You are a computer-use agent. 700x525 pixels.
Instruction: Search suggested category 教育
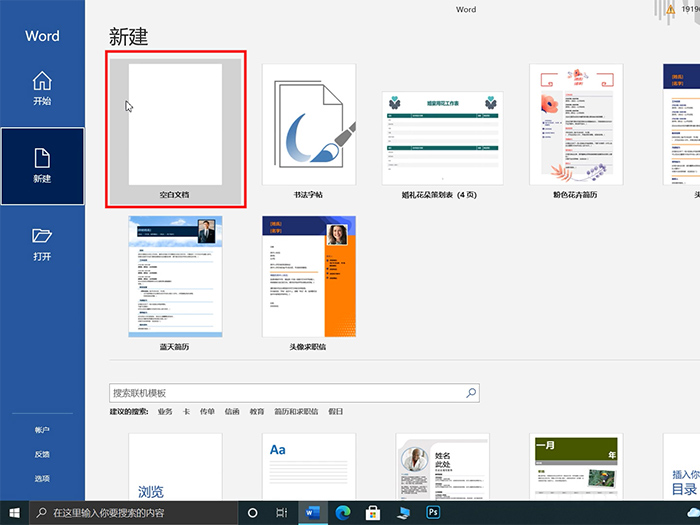click(257, 412)
